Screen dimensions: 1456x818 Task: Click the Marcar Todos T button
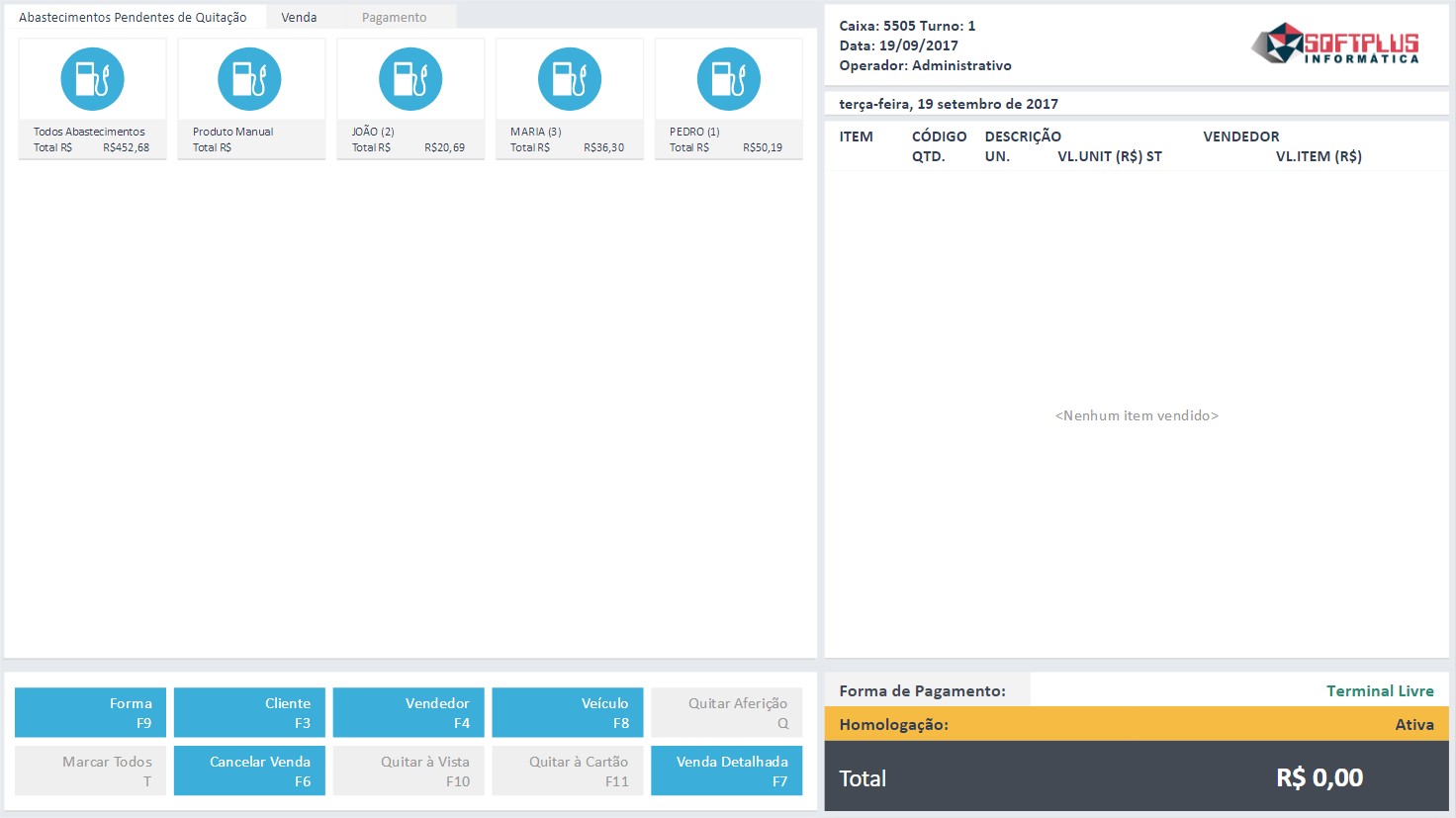click(91, 772)
